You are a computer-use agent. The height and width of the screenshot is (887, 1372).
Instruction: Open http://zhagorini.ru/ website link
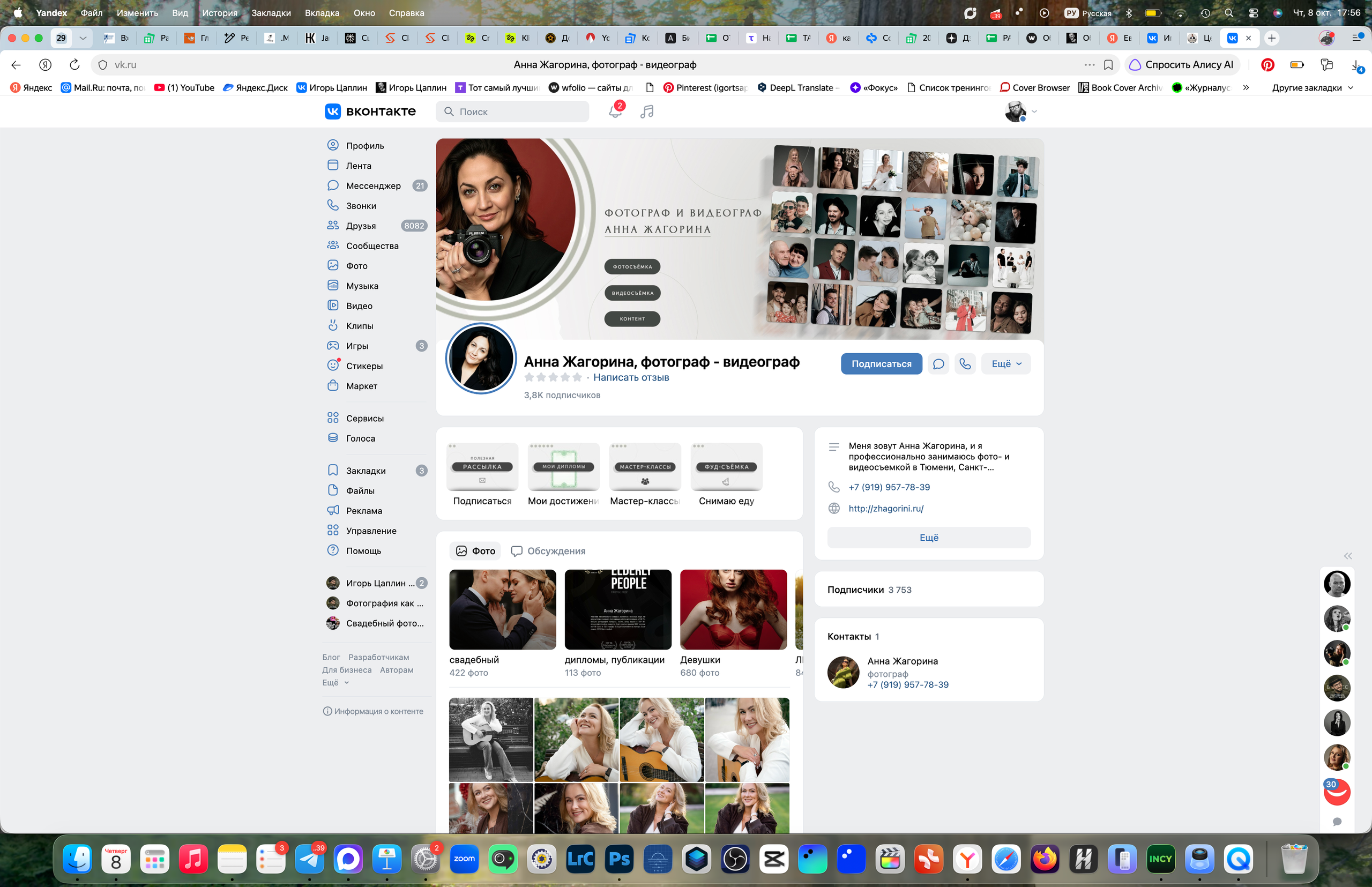[x=886, y=509]
